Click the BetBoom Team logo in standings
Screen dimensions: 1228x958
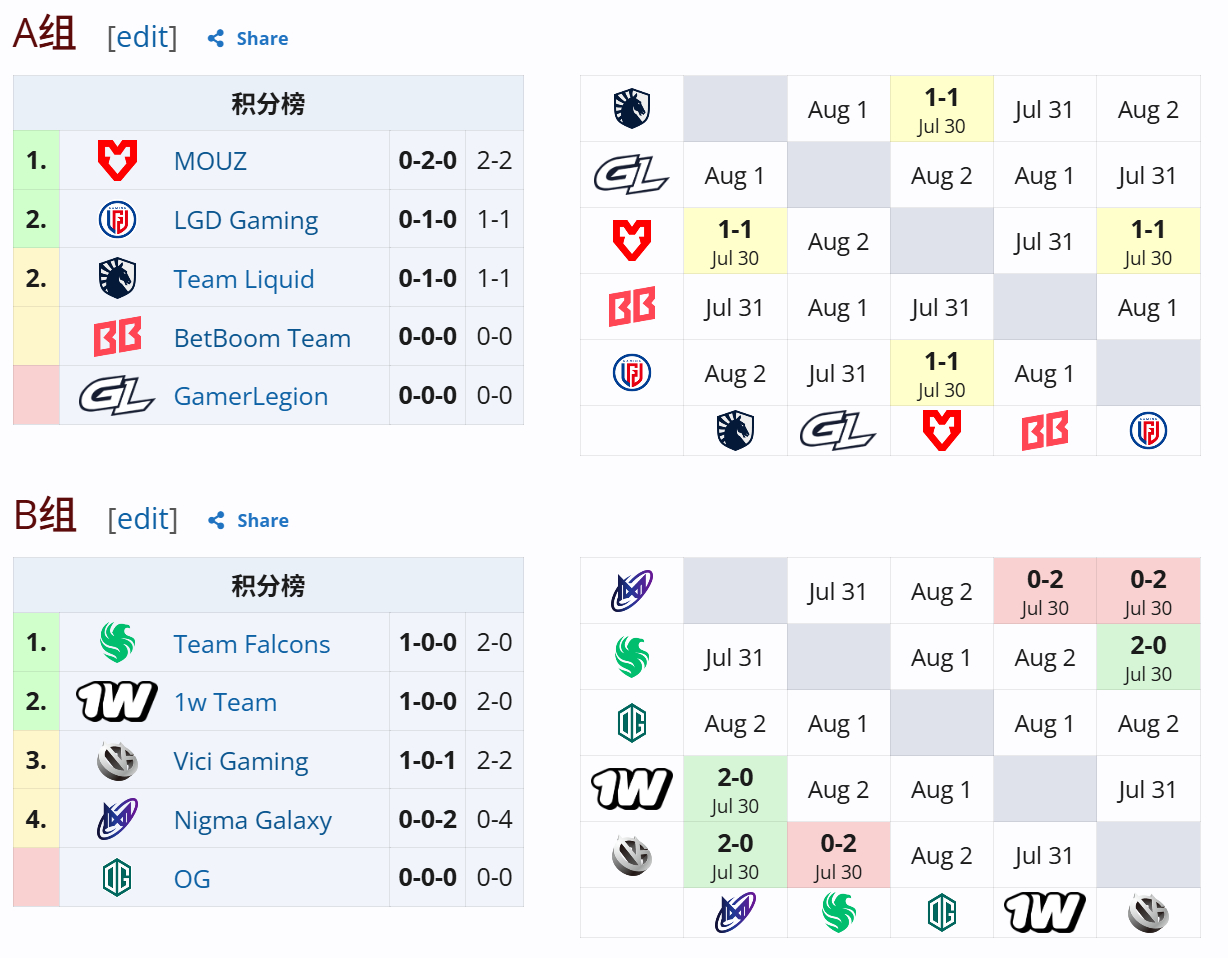(117, 337)
